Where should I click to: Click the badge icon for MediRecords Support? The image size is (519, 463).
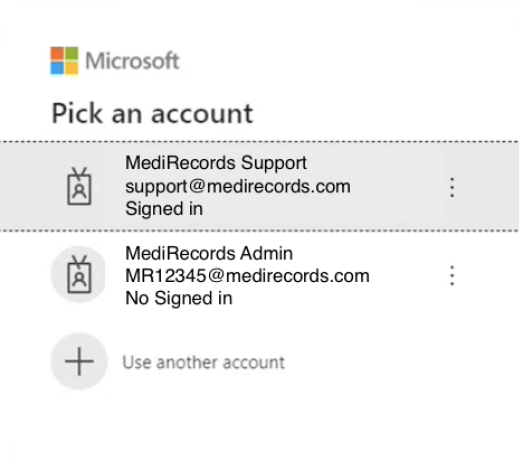point(79,186)
